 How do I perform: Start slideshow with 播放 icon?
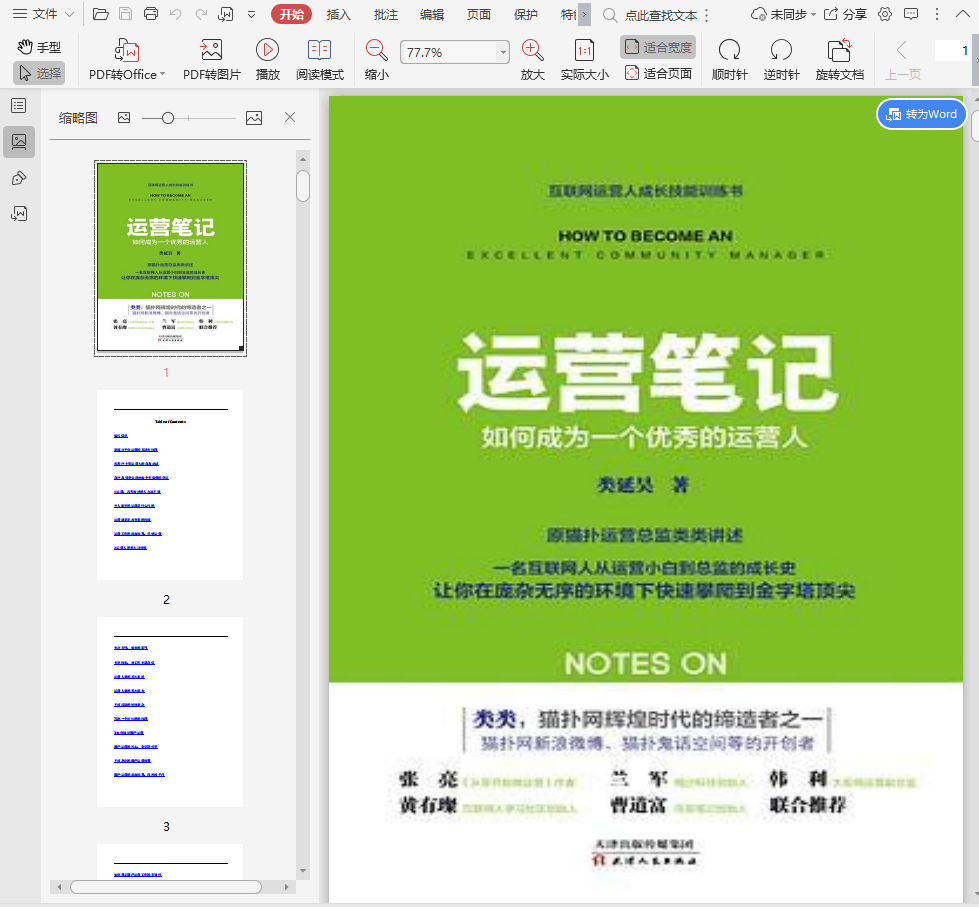point(267,51)
